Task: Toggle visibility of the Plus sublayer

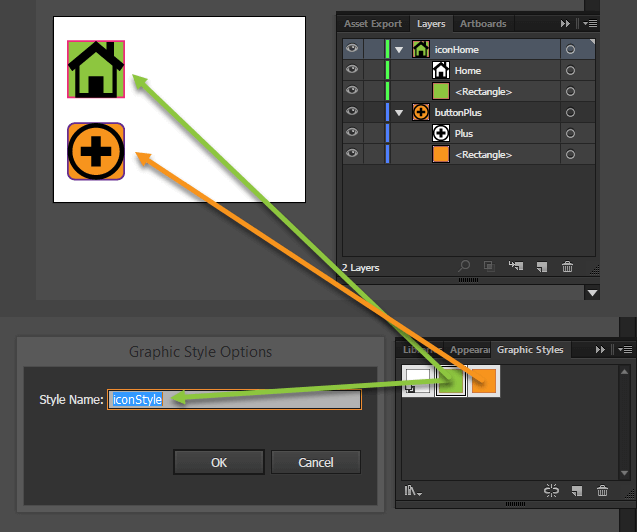Action: tap(351, 133)
